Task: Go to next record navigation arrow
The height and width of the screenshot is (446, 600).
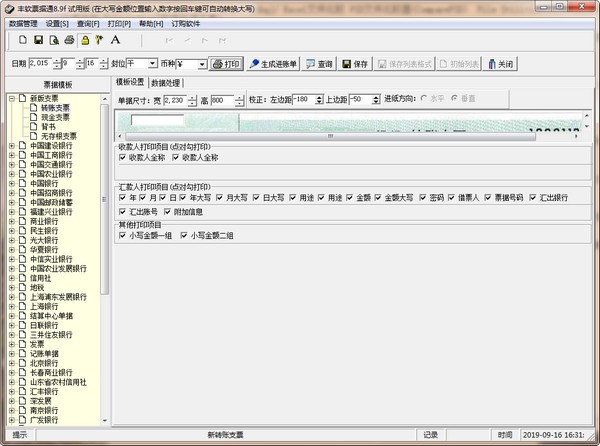Action: click(205, 40)
